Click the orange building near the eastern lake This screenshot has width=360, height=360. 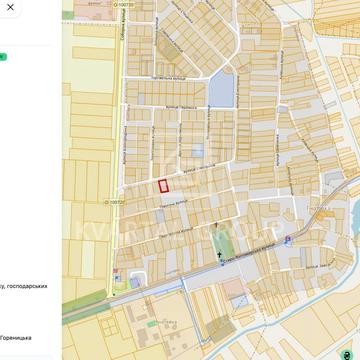tap(324, 214)
